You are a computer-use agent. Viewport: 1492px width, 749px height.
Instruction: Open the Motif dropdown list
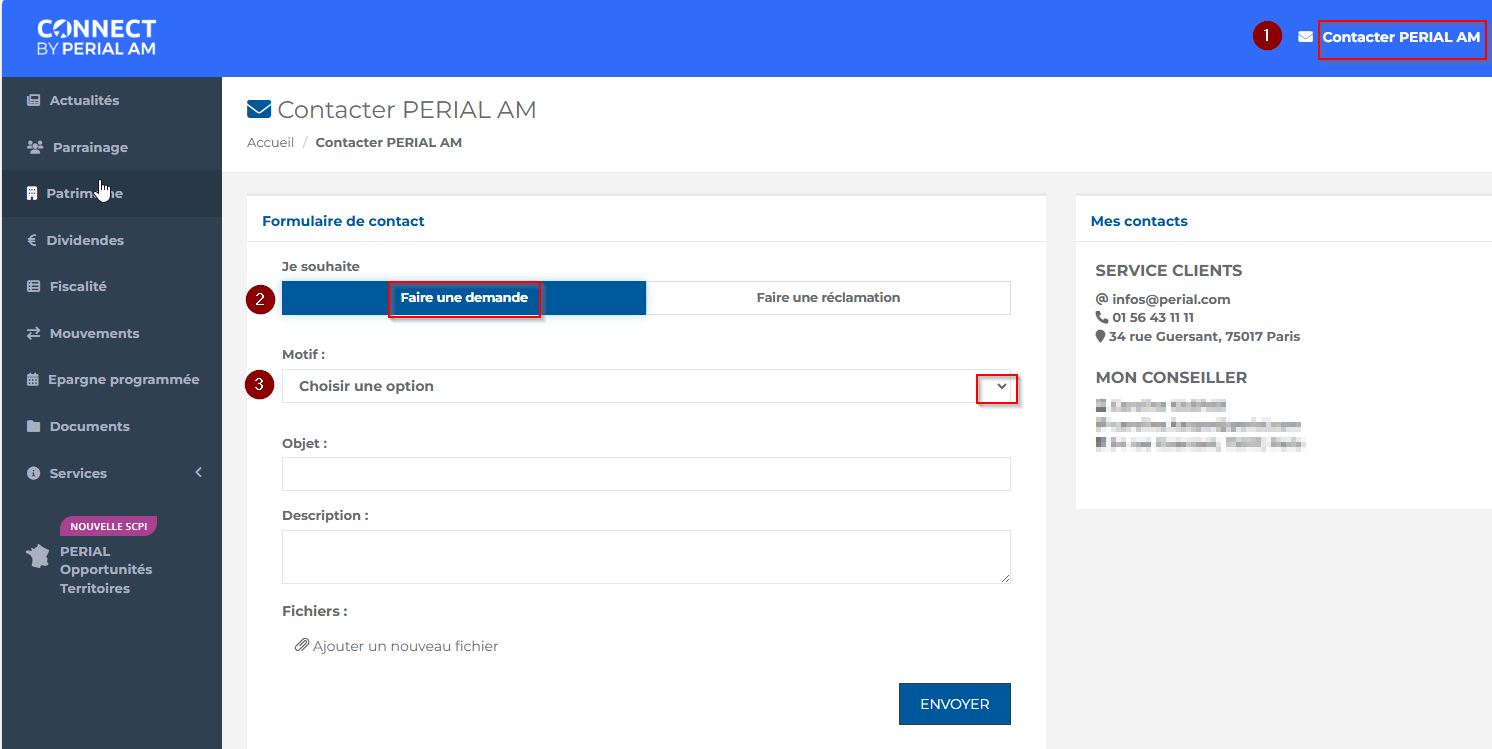(646, 386)
